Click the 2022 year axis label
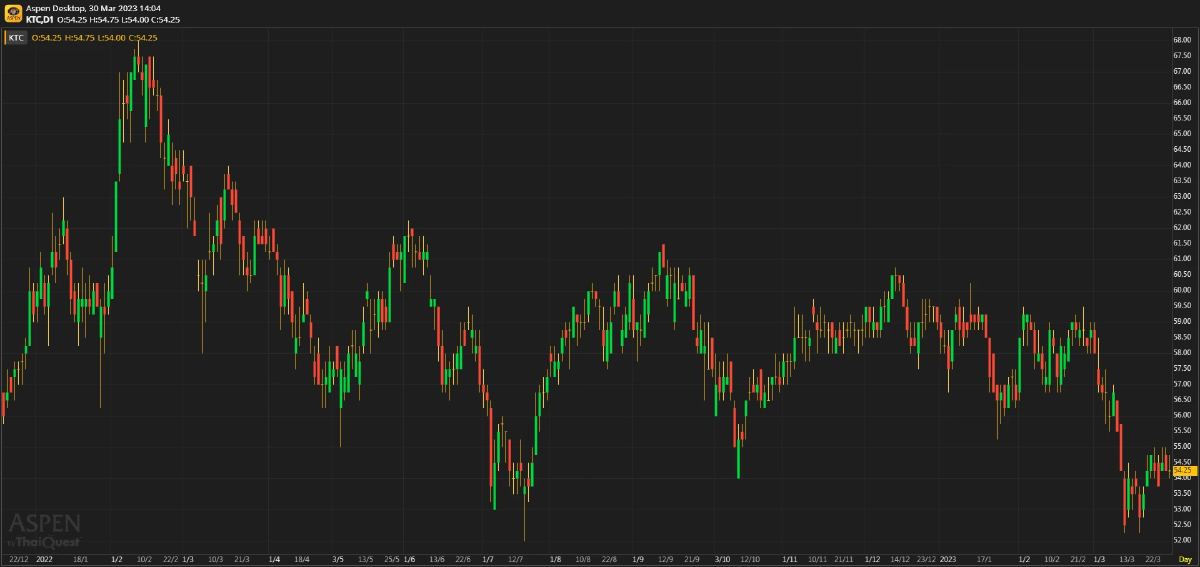Screen dimensions: 1200x567 (43, 560)
